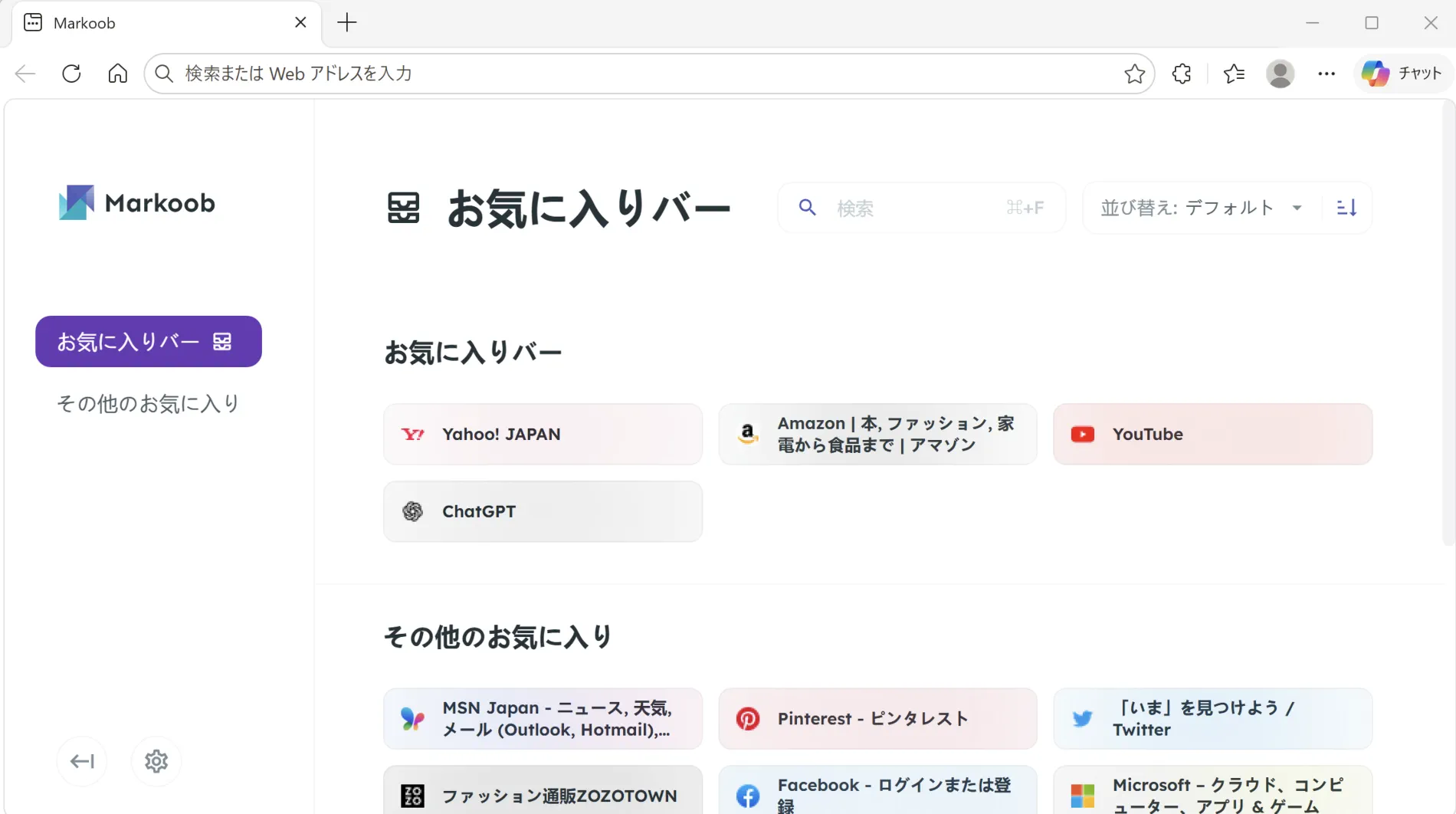The image size is (1456, 814).
Task: Open a new browser tab
Action: click(x=347, y=23)
